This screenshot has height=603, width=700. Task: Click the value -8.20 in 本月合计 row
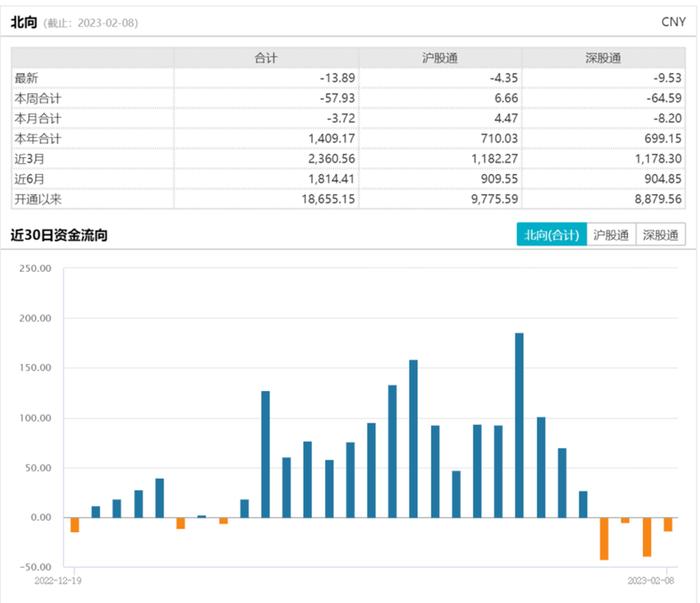point(668,118)
